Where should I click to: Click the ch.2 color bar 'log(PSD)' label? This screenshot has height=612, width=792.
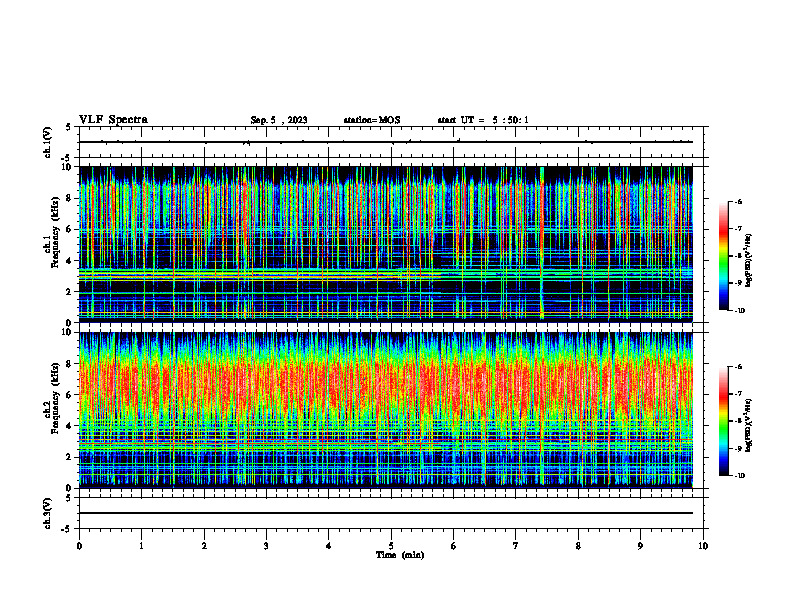tap(749, 425)
